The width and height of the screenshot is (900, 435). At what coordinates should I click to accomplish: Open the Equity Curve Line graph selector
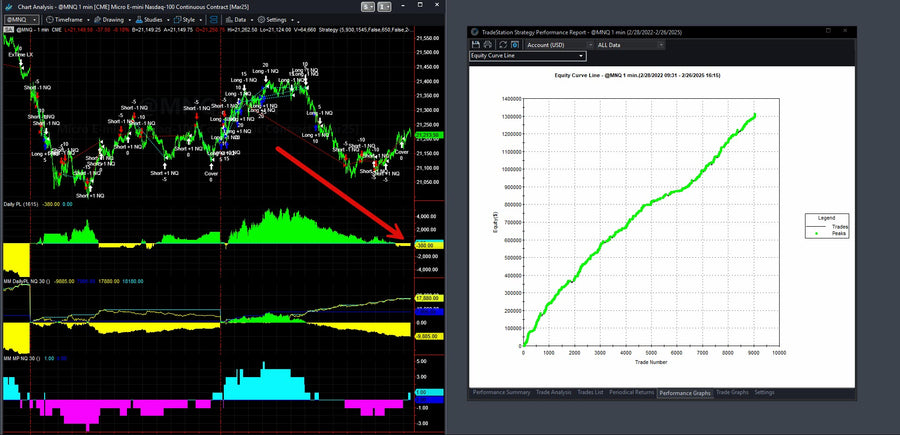click(527, 56)
